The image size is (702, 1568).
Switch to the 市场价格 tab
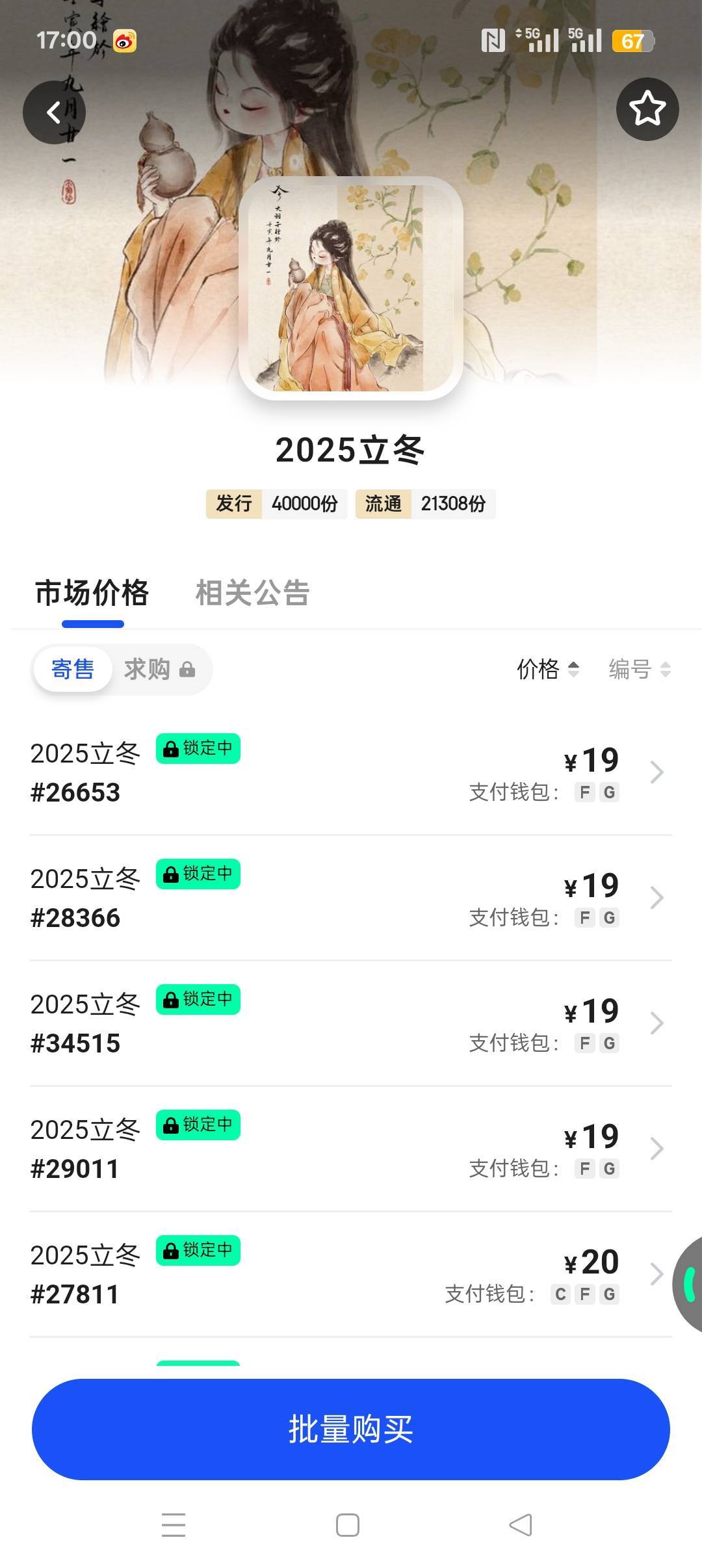pyautogui.click(x=92, y=593)
